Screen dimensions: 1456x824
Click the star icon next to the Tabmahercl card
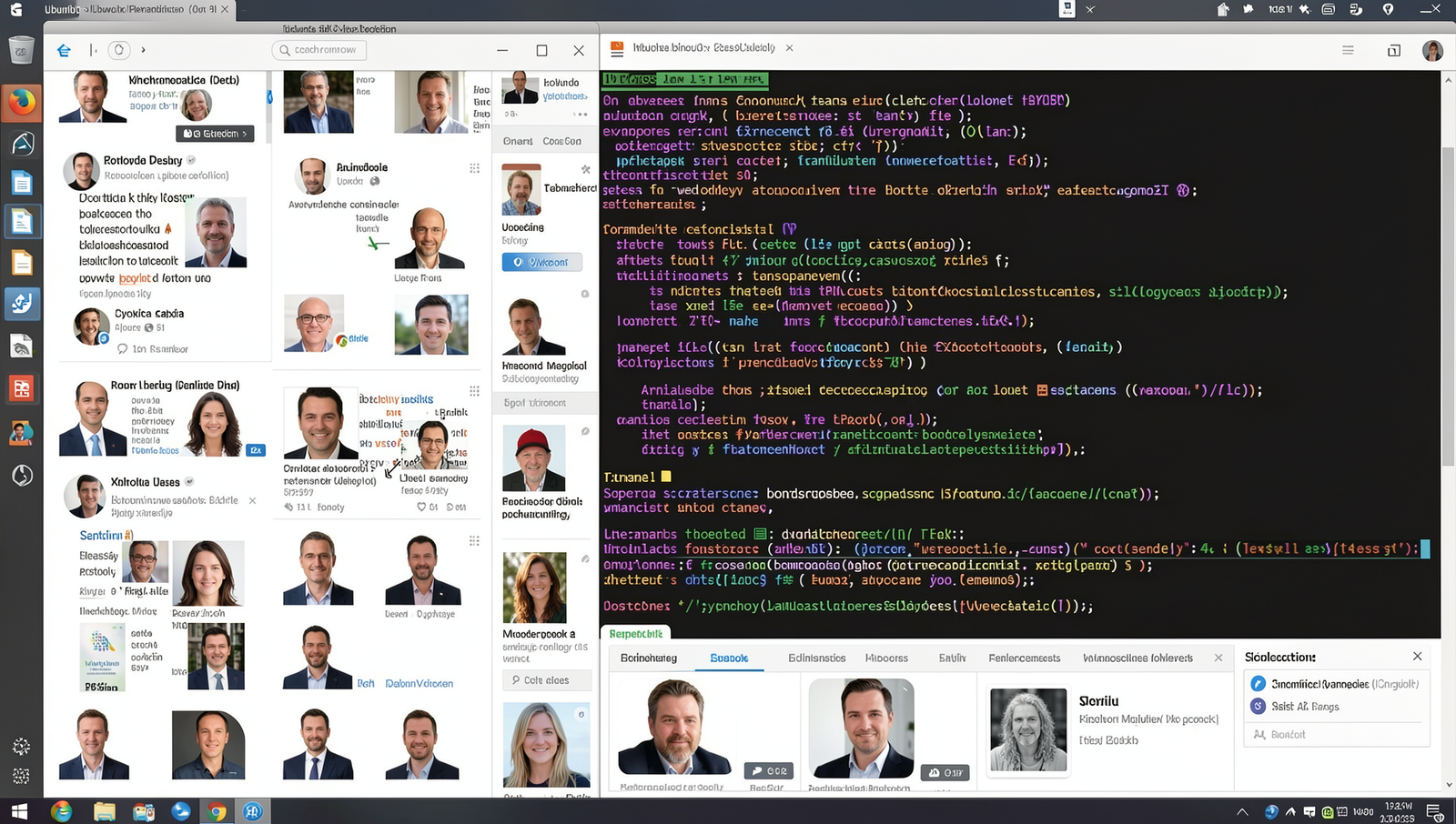[586, 169]
